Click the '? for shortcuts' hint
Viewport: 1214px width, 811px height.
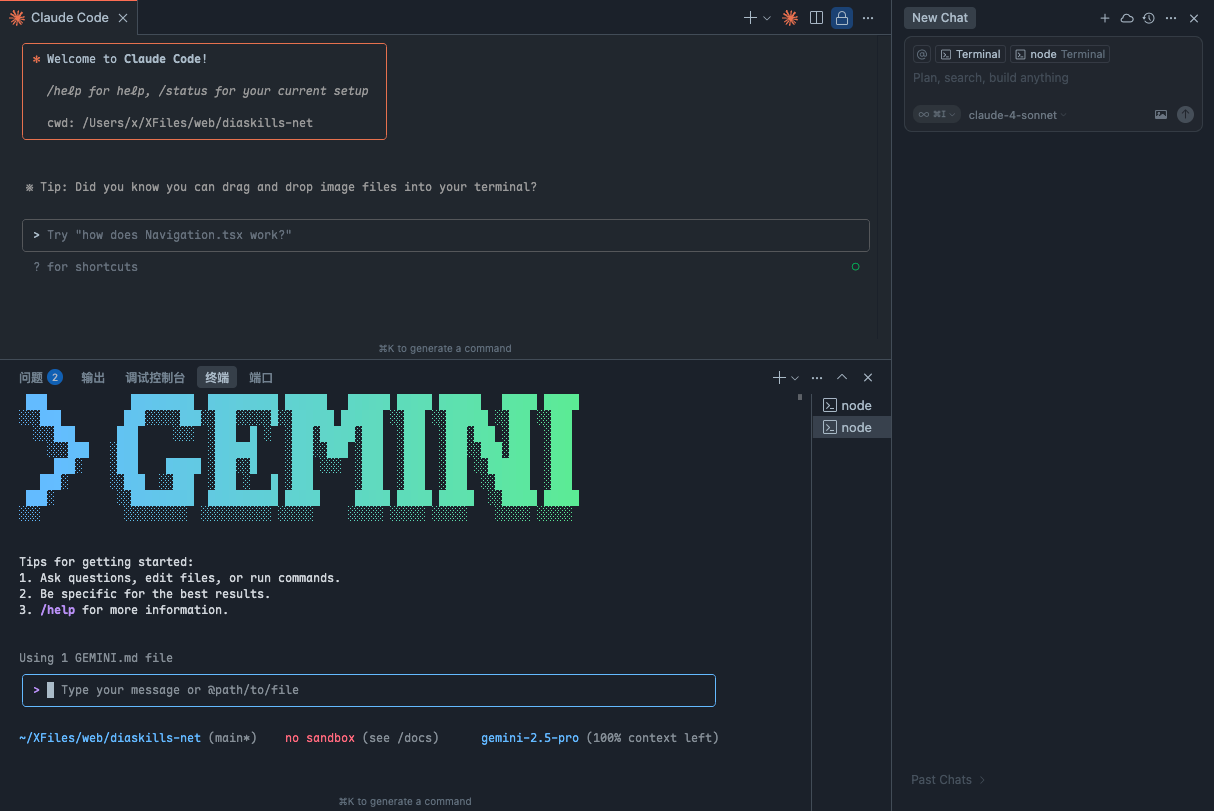[85, 267]
